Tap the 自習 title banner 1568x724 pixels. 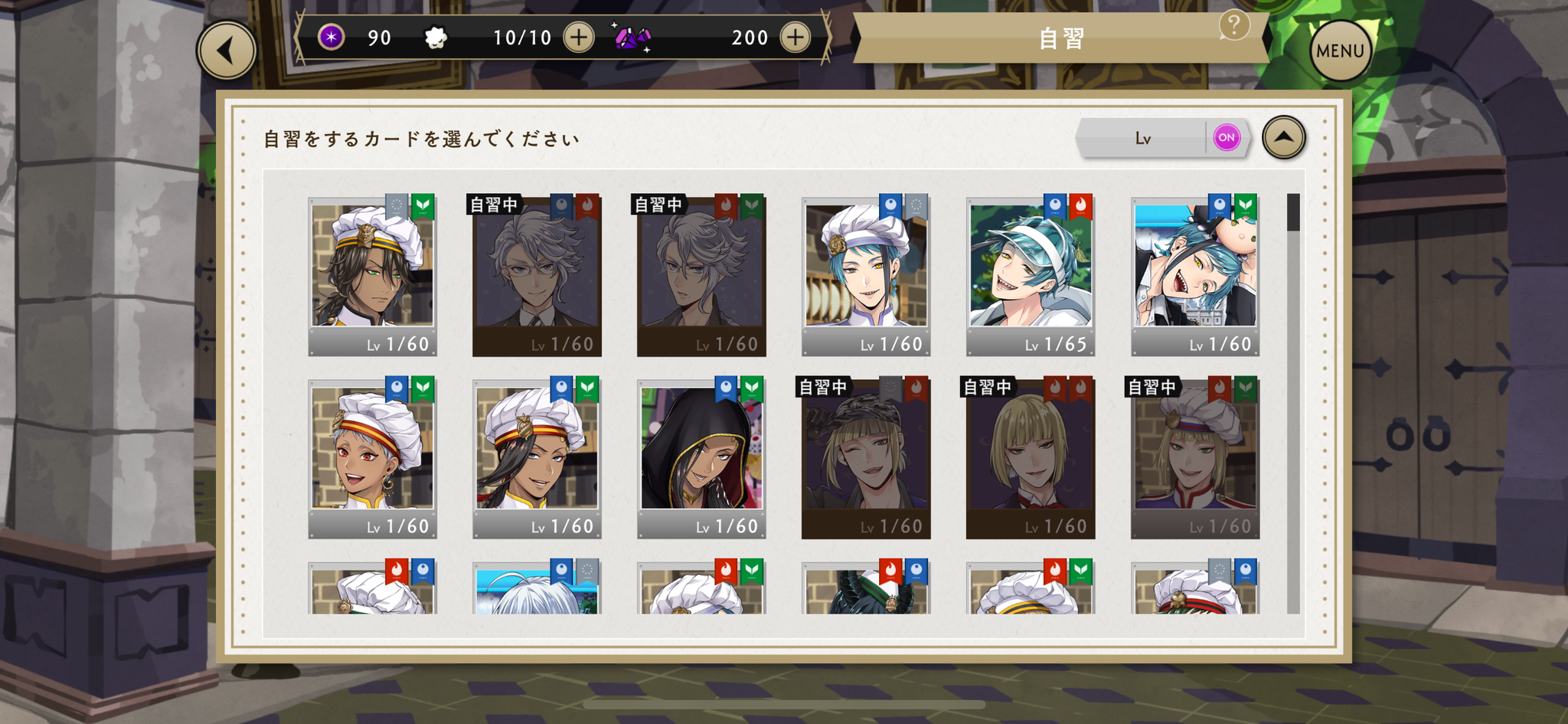(x=1061, y=38)
